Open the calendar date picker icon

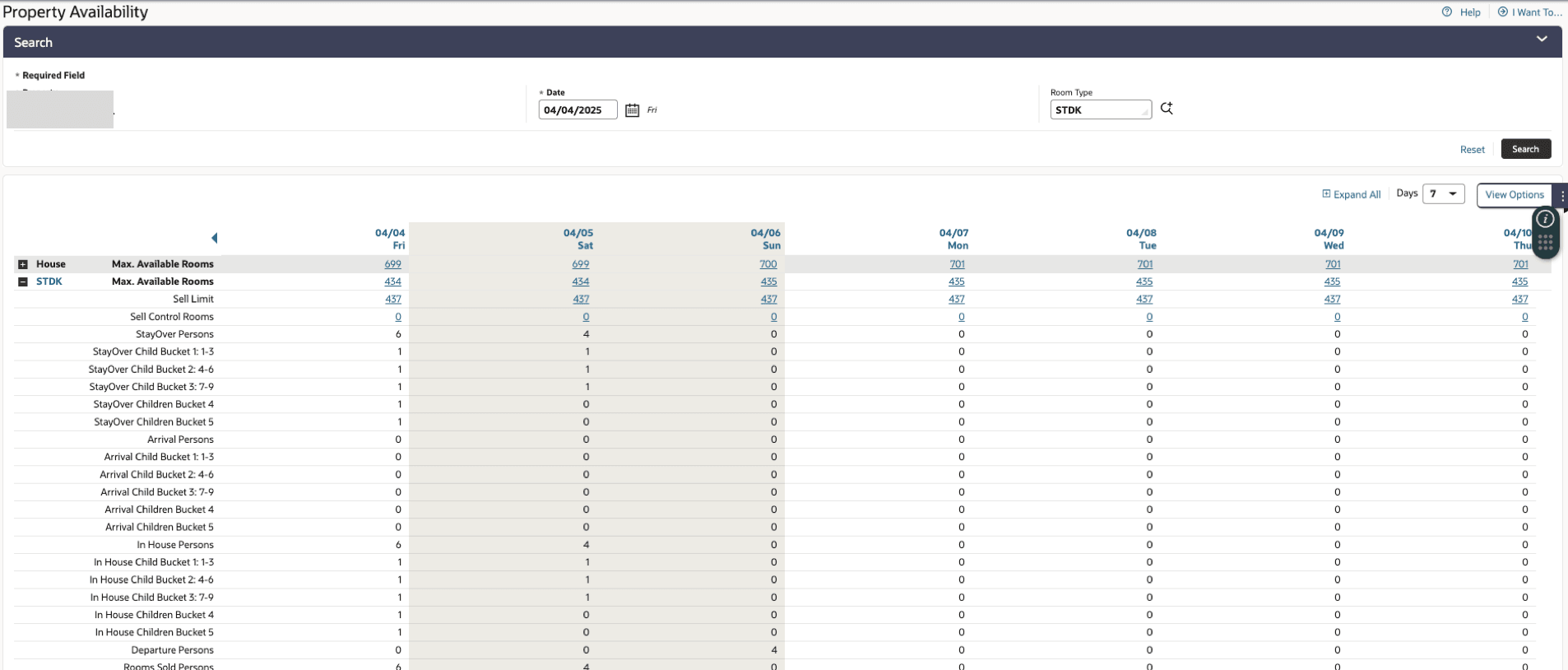click(632, 110)
